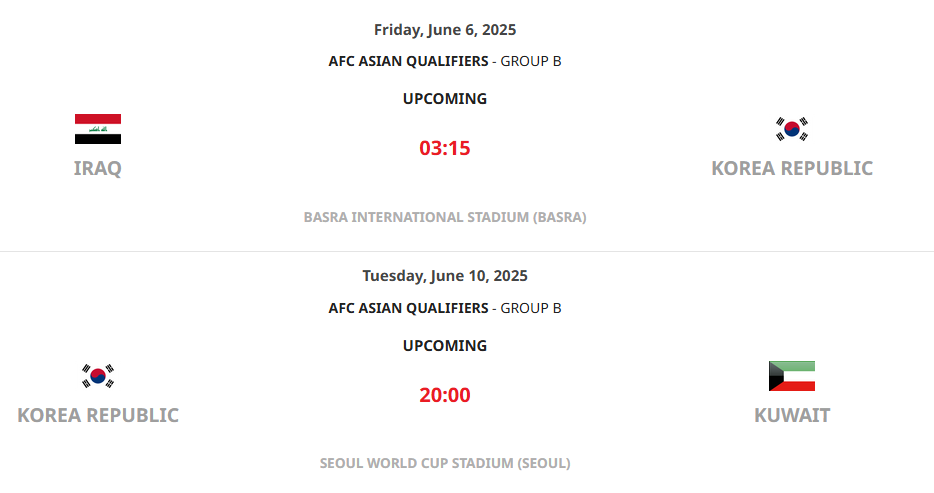The image size is (934, 493).
Task: Click the Tuesday, June 10, 2025 date heading
Action: click(445, 276)
